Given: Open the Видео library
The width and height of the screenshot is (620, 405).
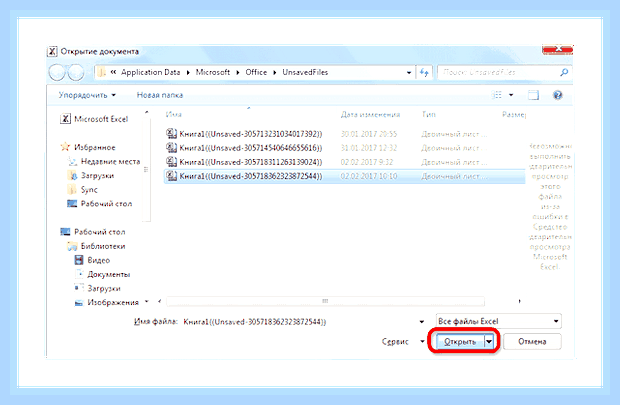Looking at the screenshot, I should point(93,260).
